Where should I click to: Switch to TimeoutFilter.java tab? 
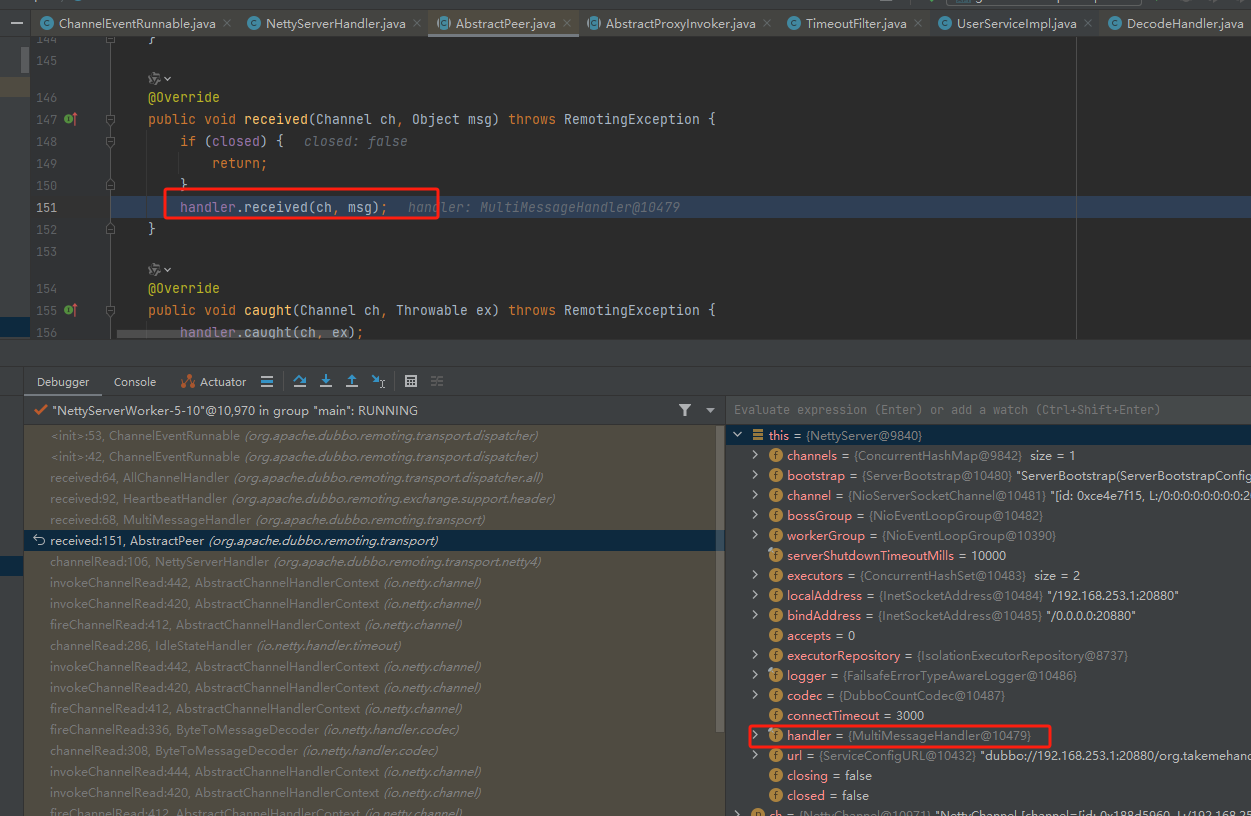[x=855, y=23]
